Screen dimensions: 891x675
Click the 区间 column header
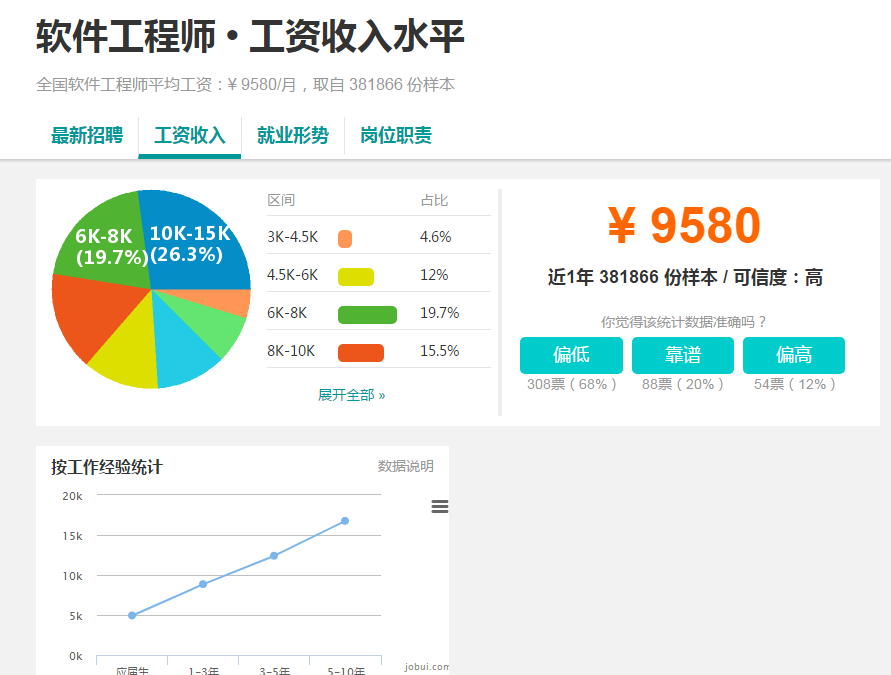click(281, 201)
